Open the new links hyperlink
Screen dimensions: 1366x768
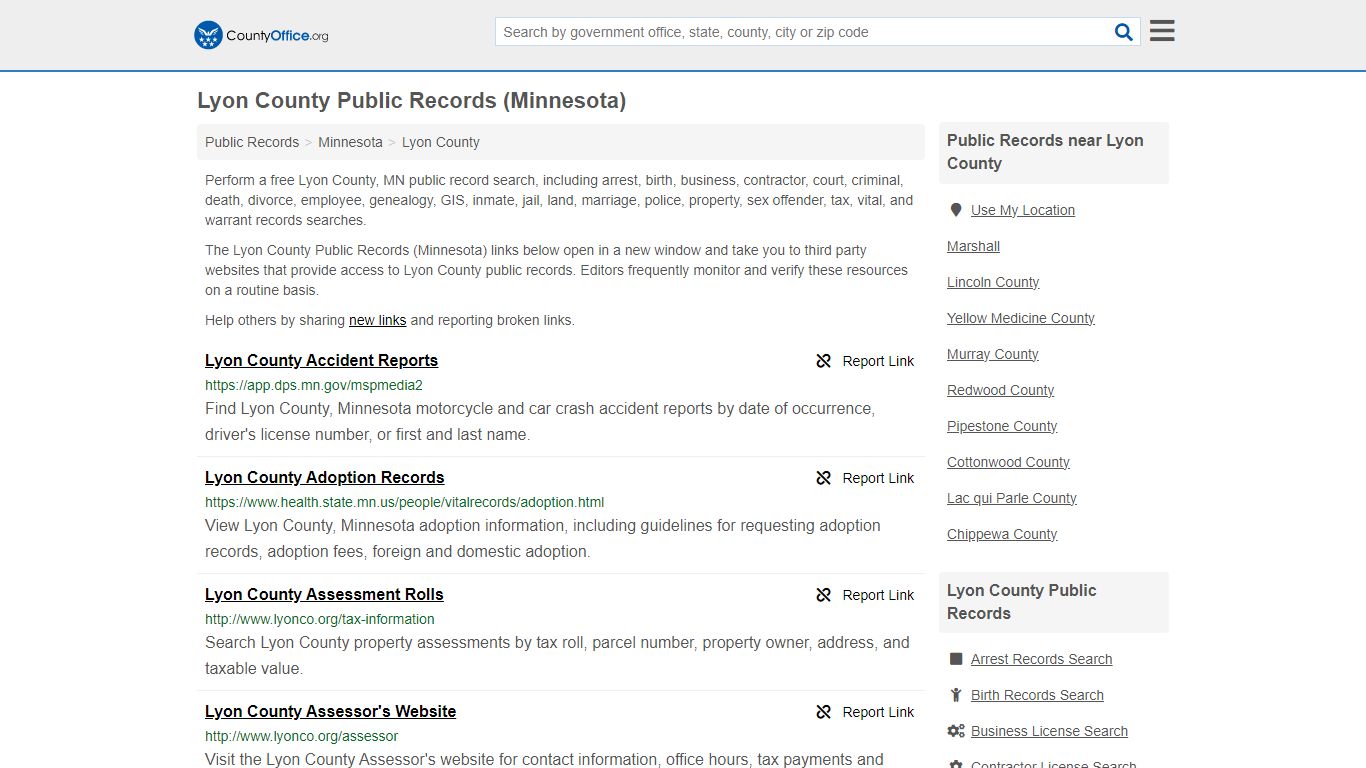(377, 320)
